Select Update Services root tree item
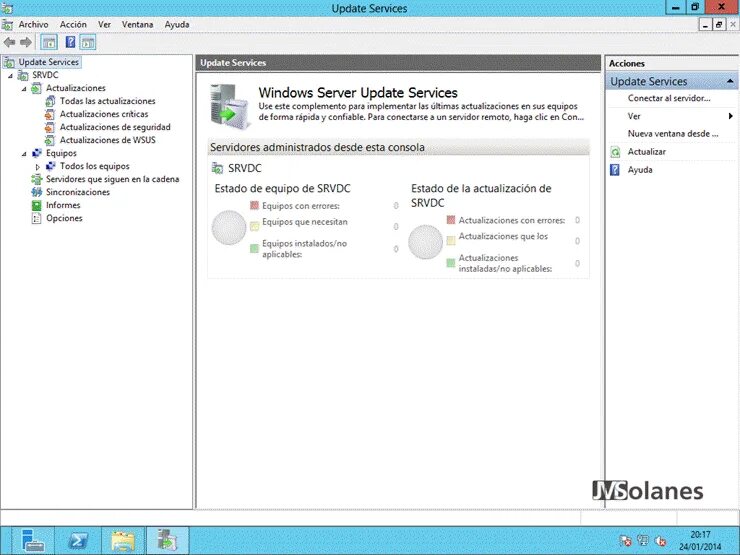The width and height of the screenshot is (740, 555). point(49,62)
